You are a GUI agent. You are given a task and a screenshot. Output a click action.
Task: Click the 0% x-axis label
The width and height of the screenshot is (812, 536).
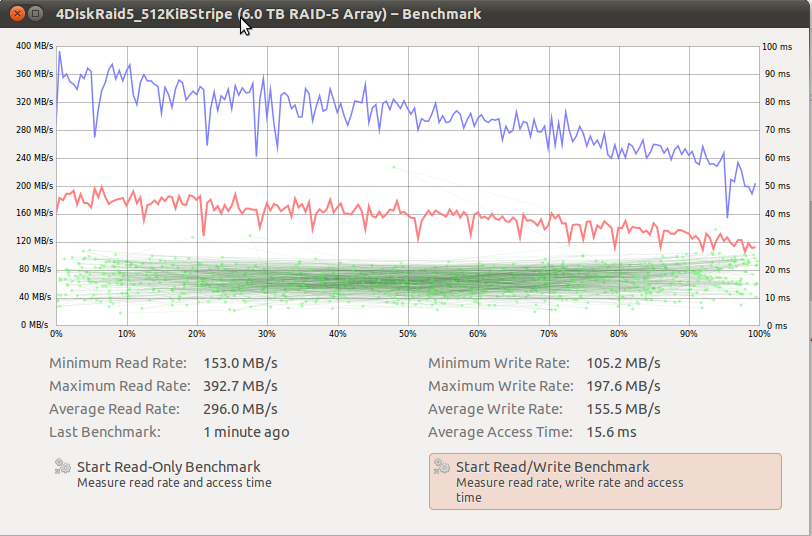pos(56,334)
